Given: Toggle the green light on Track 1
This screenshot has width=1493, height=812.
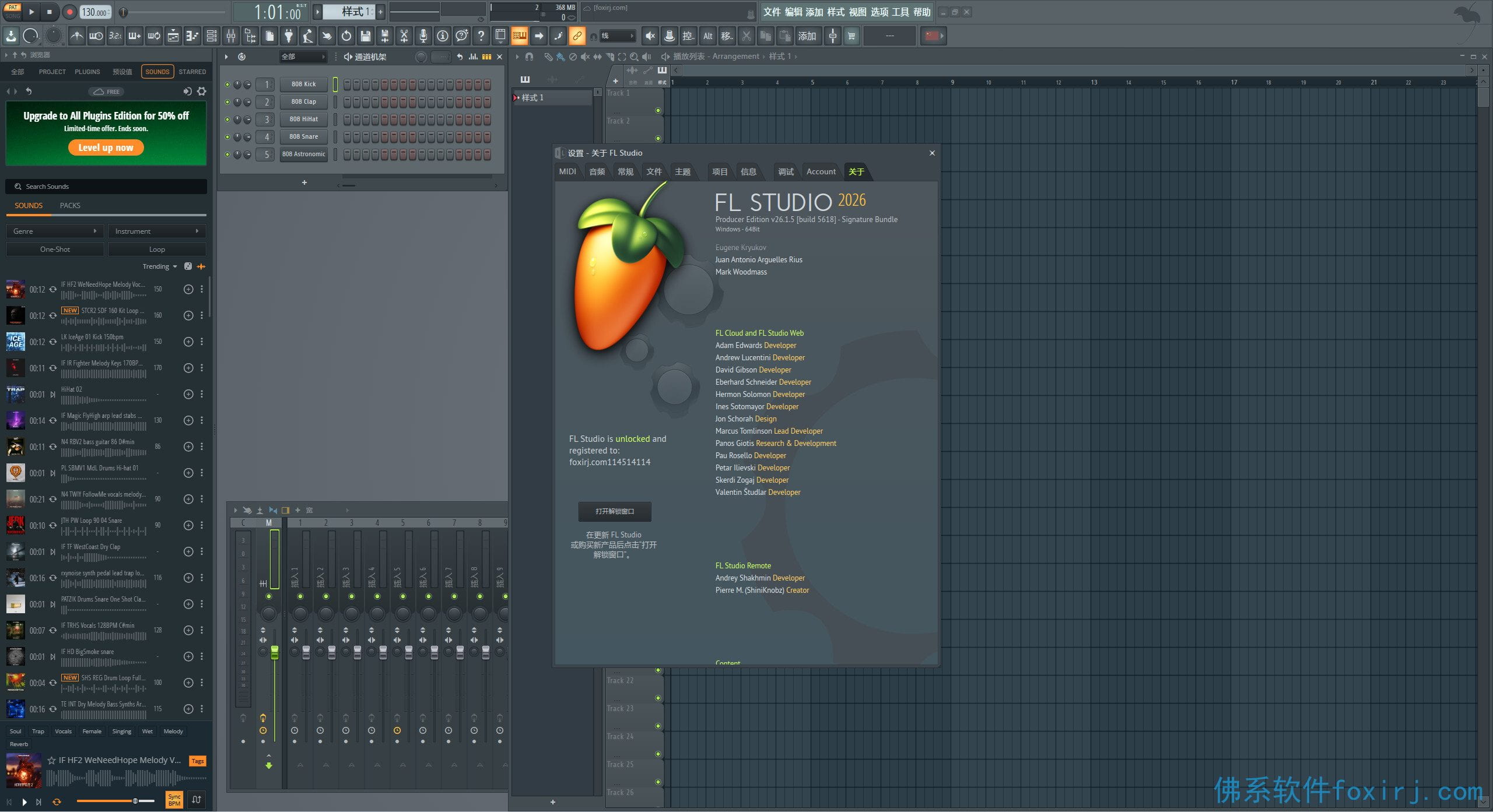Looking at the screenshot, I should click(x=658, y=110).
